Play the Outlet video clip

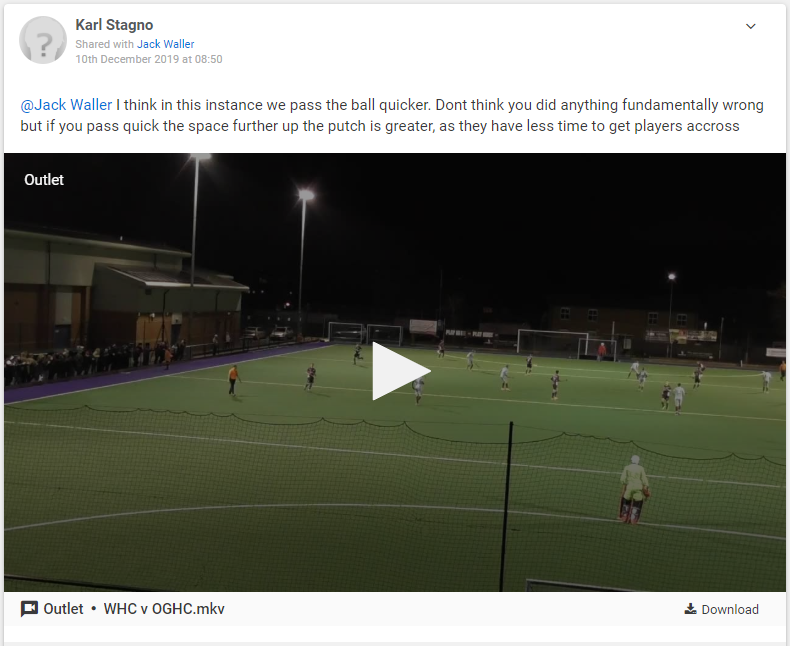[401, 371]
